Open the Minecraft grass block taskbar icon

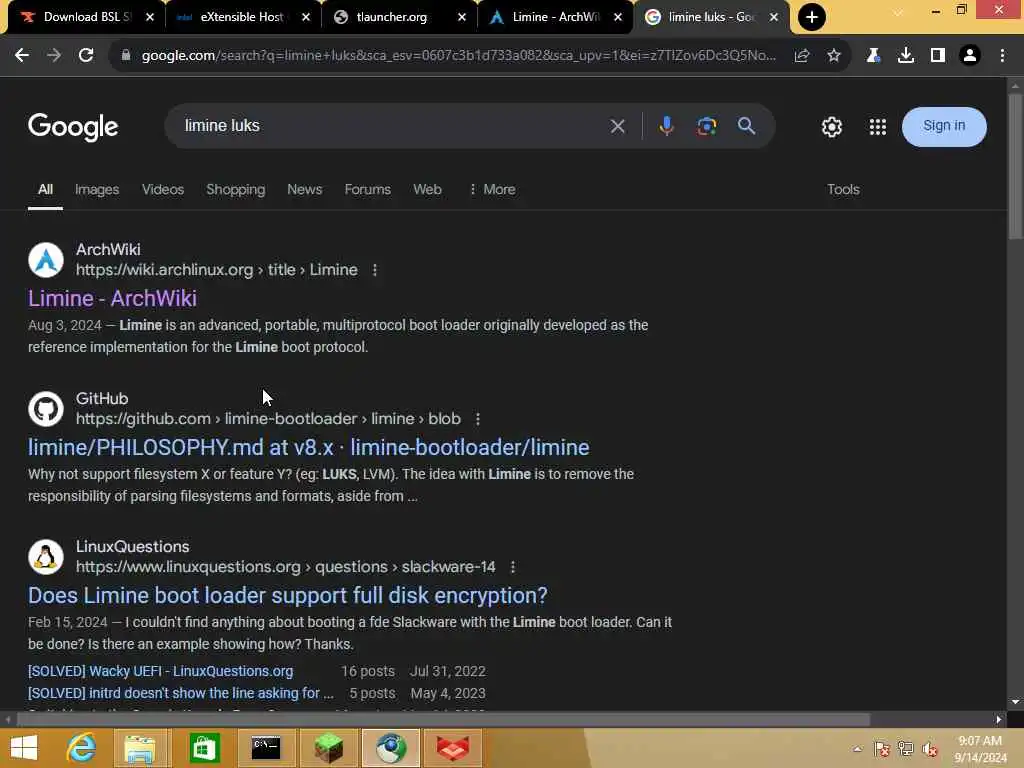[328, 748]
